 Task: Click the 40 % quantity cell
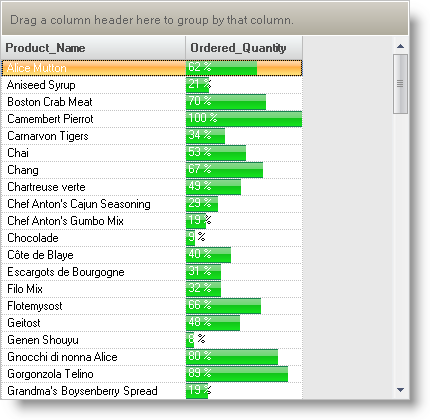244,255
